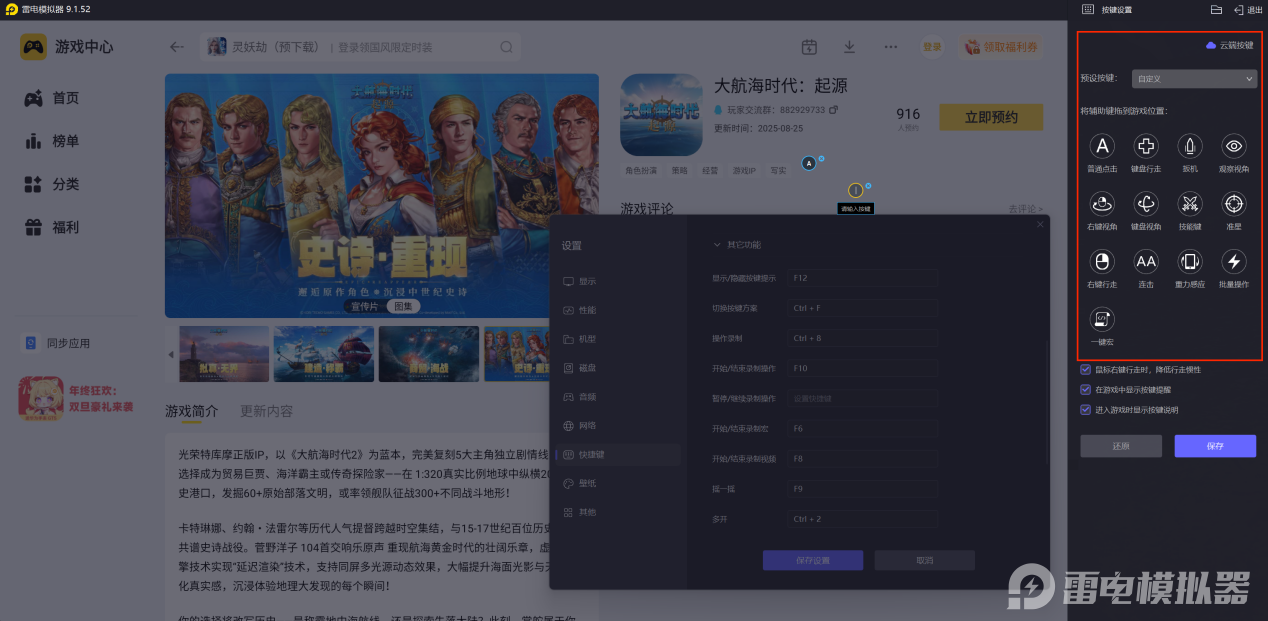Viewport: 1268px width, 621px height.
Task: Select the 键盘视角 key icon
Action: click(x=1146, y=204)
